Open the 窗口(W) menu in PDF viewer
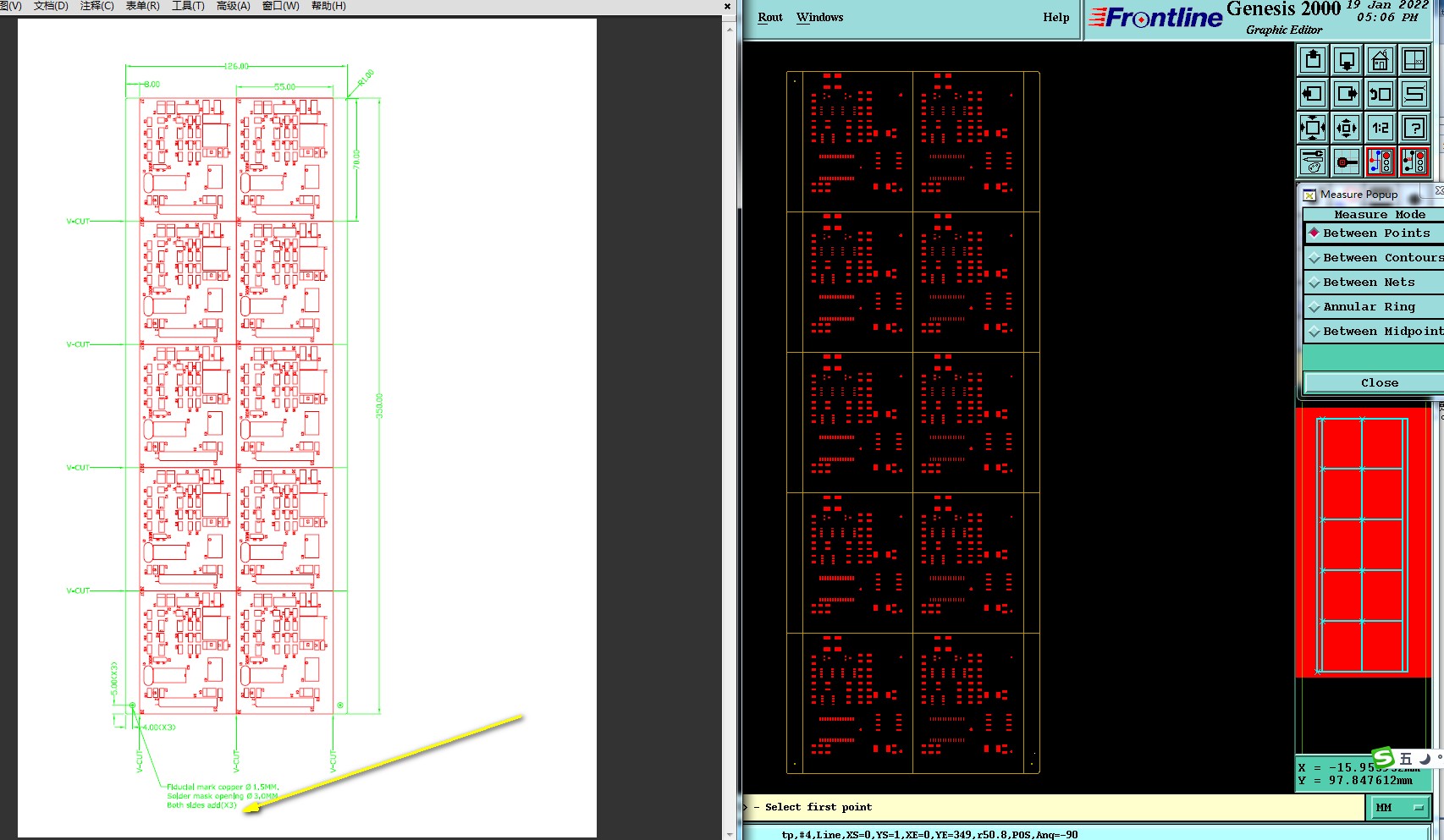This screenshot has height=840, width=1444. click(x=281, y=6)
